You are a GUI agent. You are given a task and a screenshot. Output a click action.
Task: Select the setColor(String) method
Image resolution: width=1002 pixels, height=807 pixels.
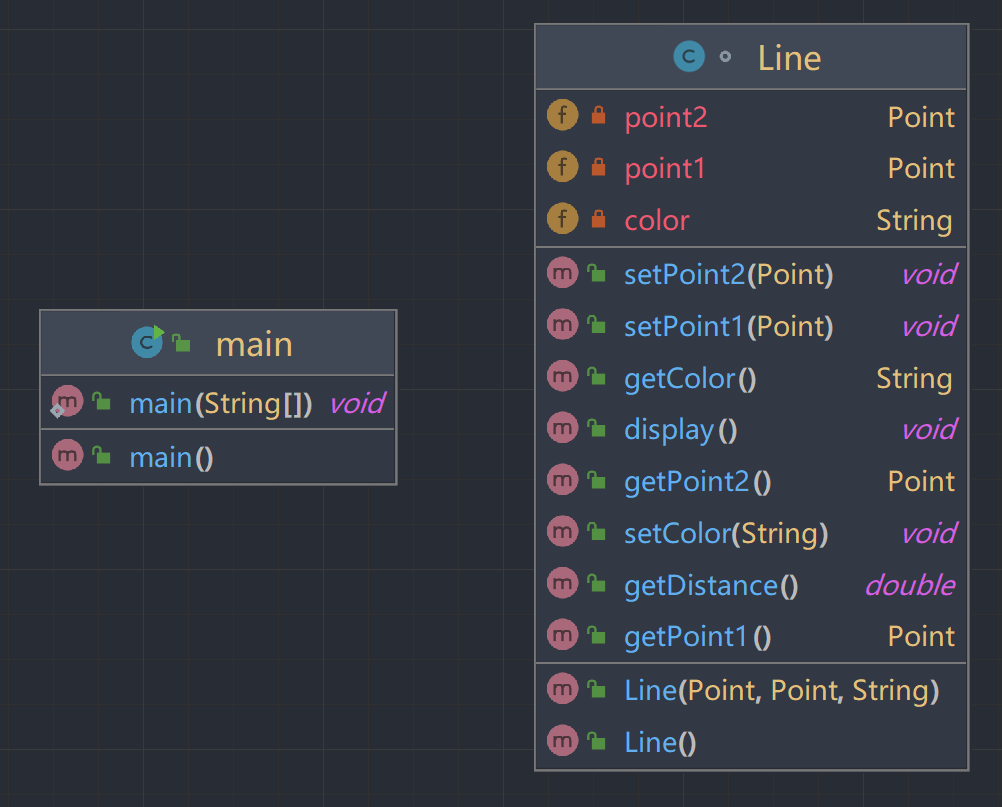pos(726,533)
